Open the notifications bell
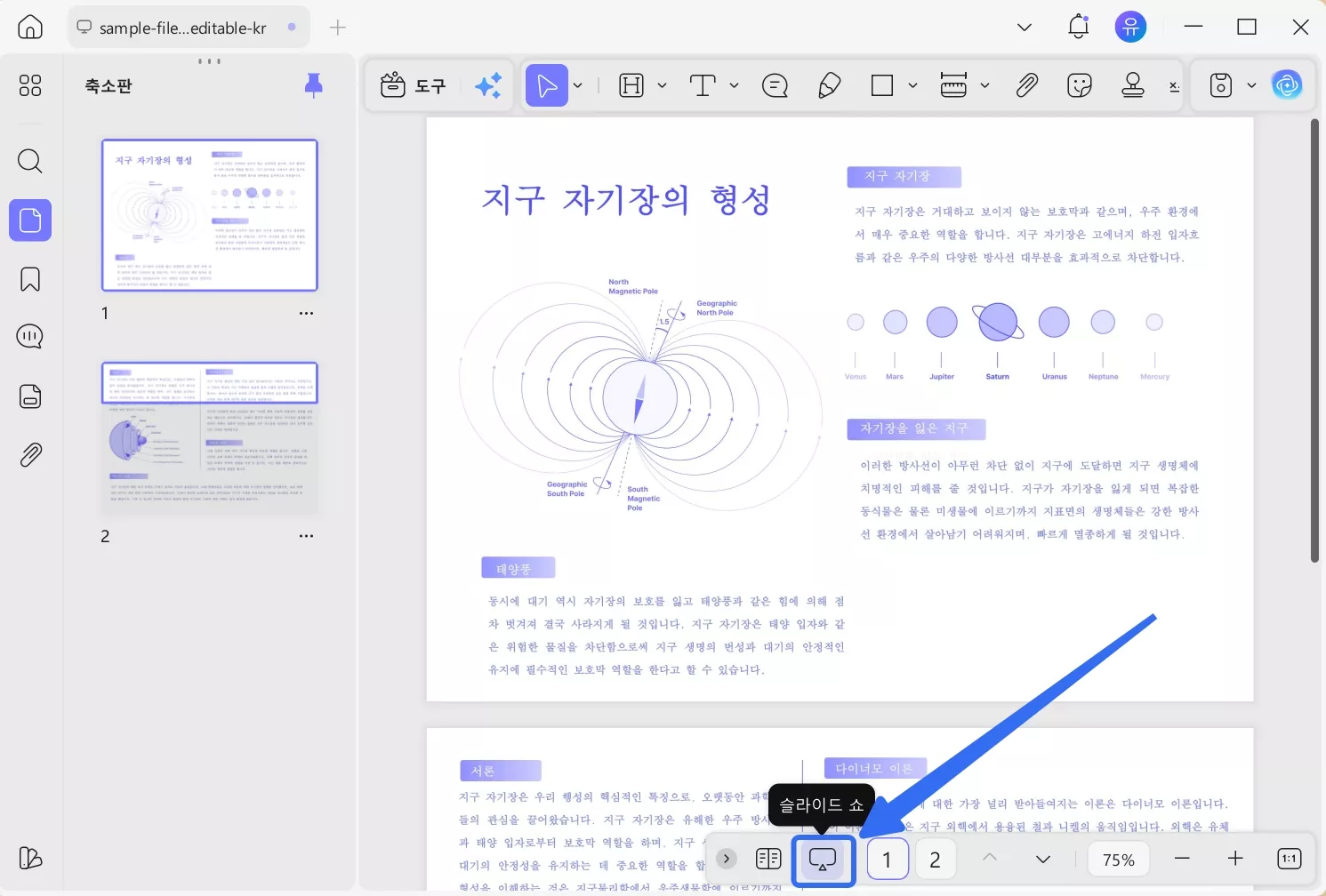 coord(1078,27)
